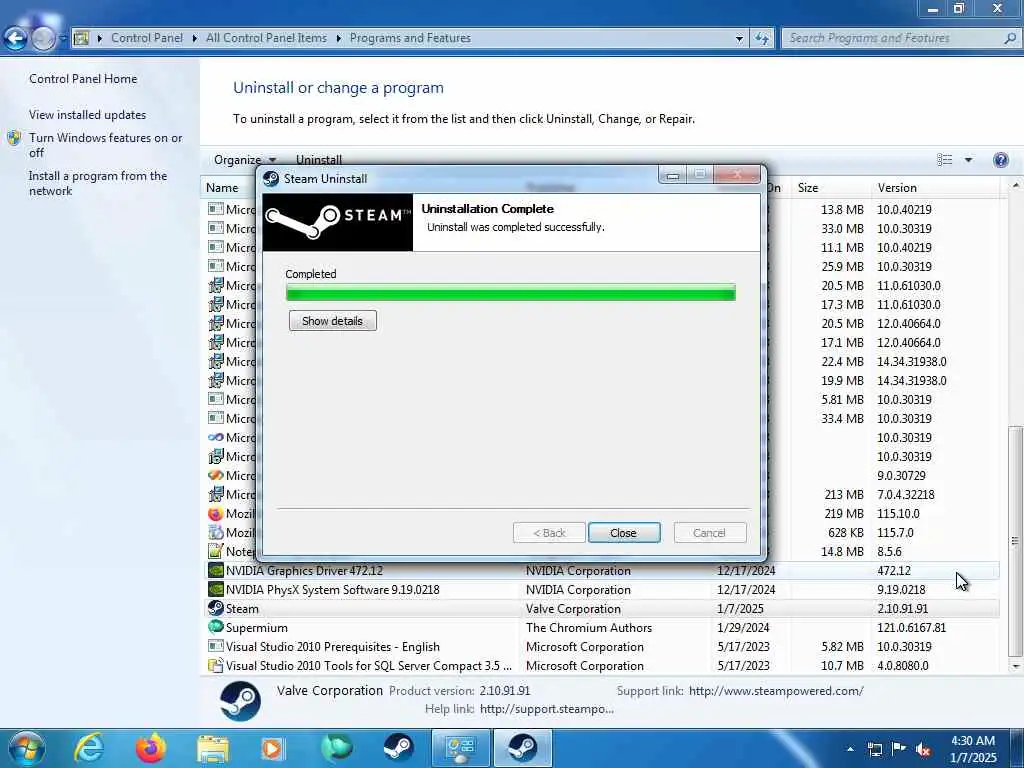This screenshot has height=768, width=1024.
Task: Open help link support.steampo...
Action: [547, 709]
